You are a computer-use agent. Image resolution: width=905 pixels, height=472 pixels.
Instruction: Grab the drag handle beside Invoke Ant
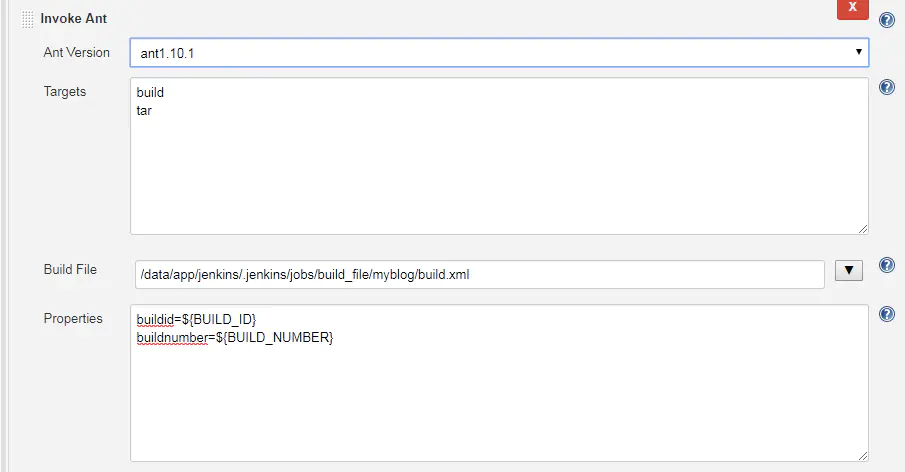(x=27, y=19)
